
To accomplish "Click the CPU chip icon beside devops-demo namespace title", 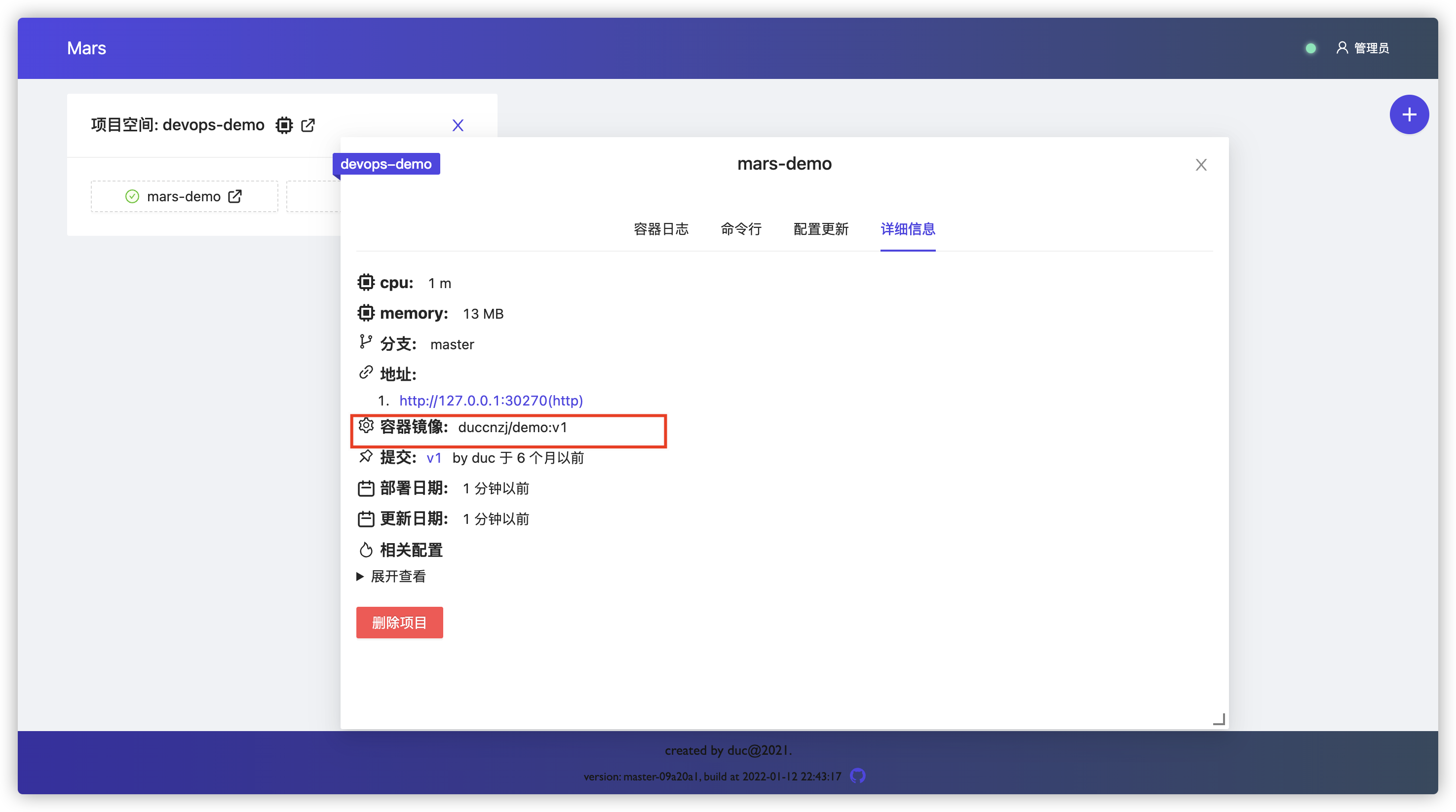I will (284, 125).
